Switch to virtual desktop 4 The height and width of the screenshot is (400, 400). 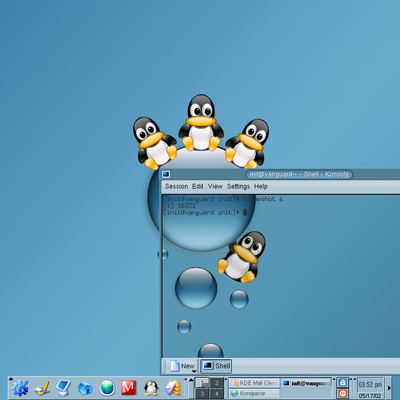pyautogui.click(x=217, y=393)
